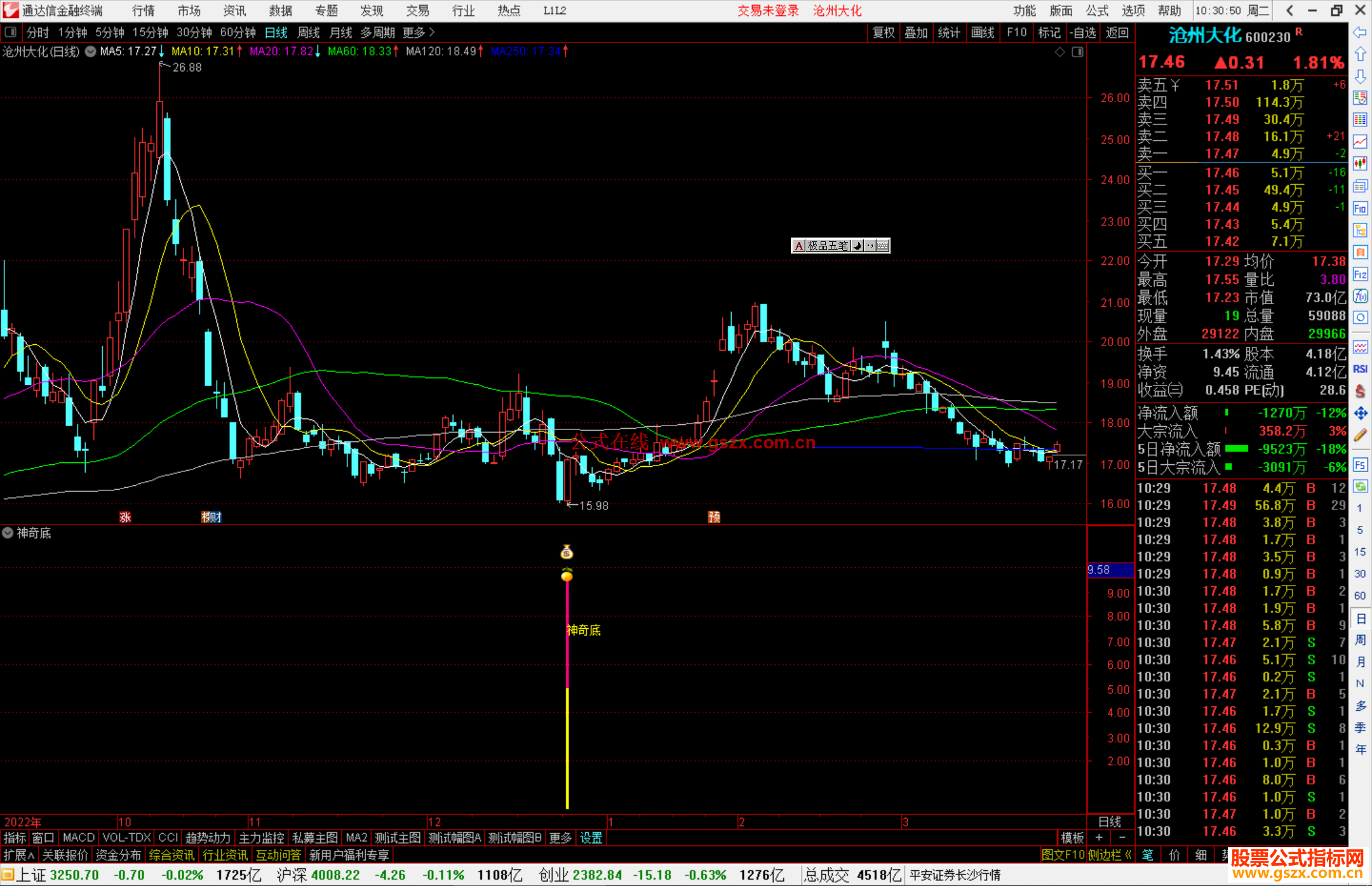
Task: Click the 返回 button
Action: (1117, 32)
